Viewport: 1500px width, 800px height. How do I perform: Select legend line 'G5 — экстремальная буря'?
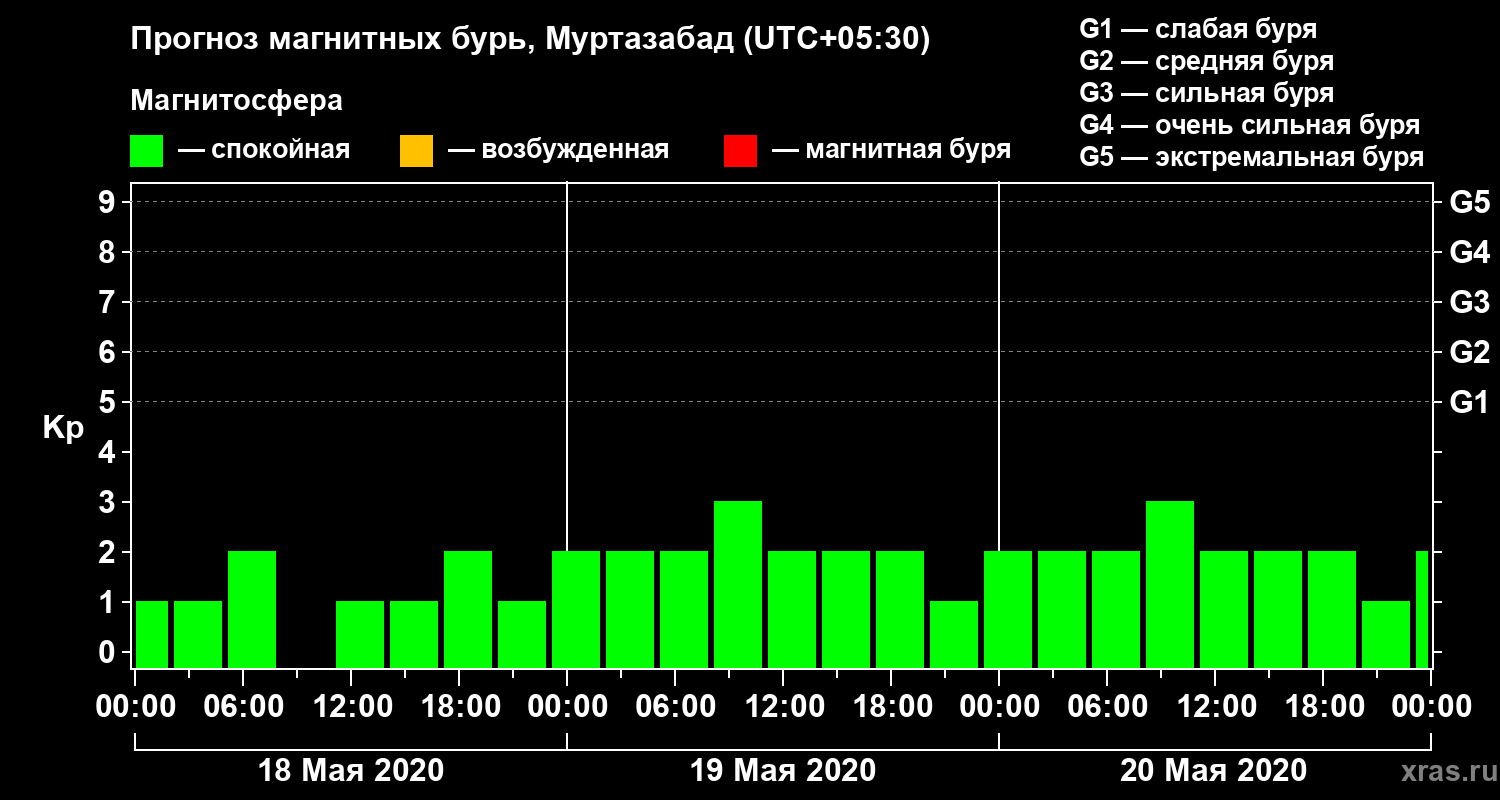click(x=1252, y=158)
